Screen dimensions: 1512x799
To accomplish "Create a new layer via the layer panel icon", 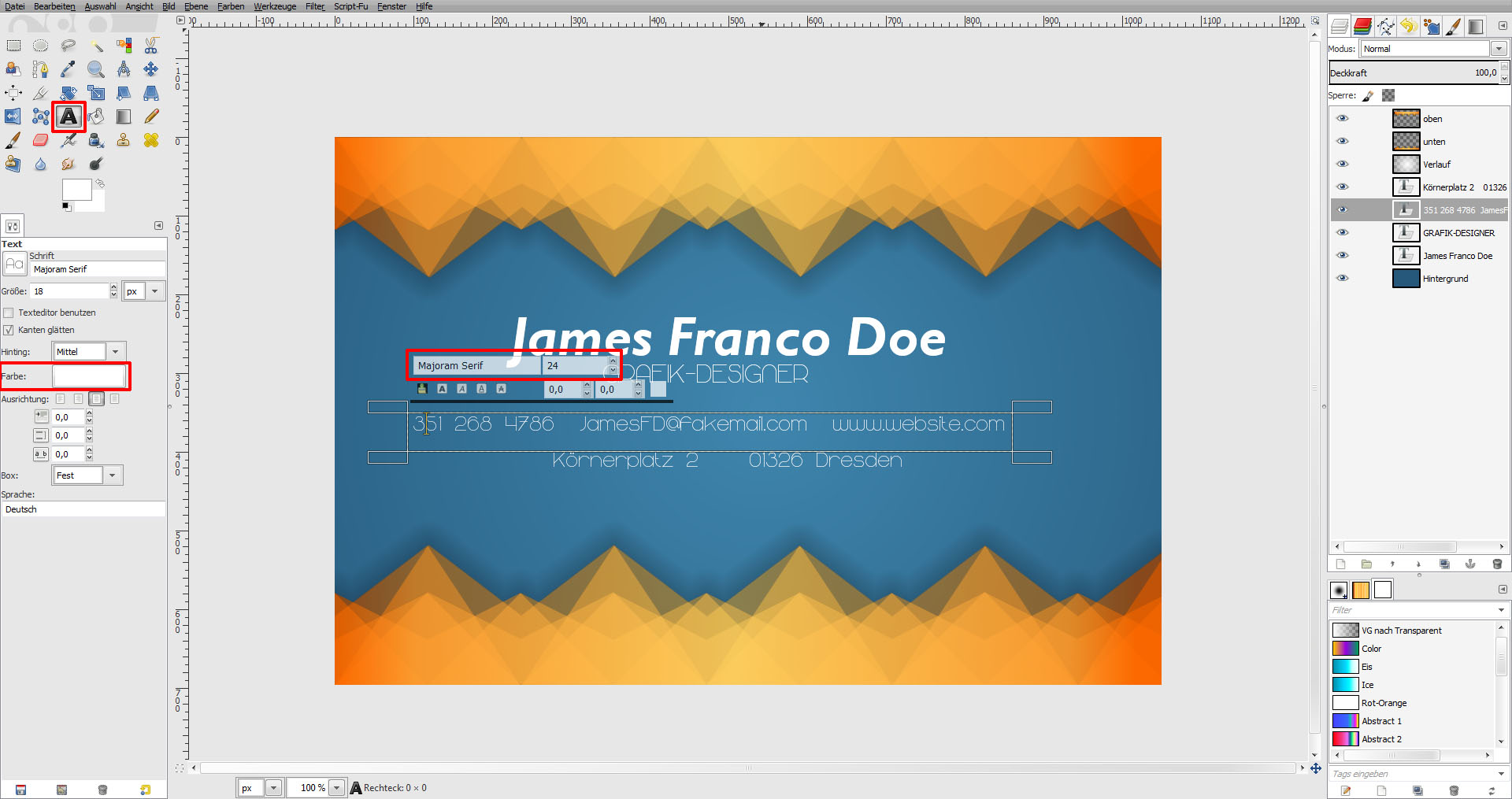I will click(x=1340, y=564).
